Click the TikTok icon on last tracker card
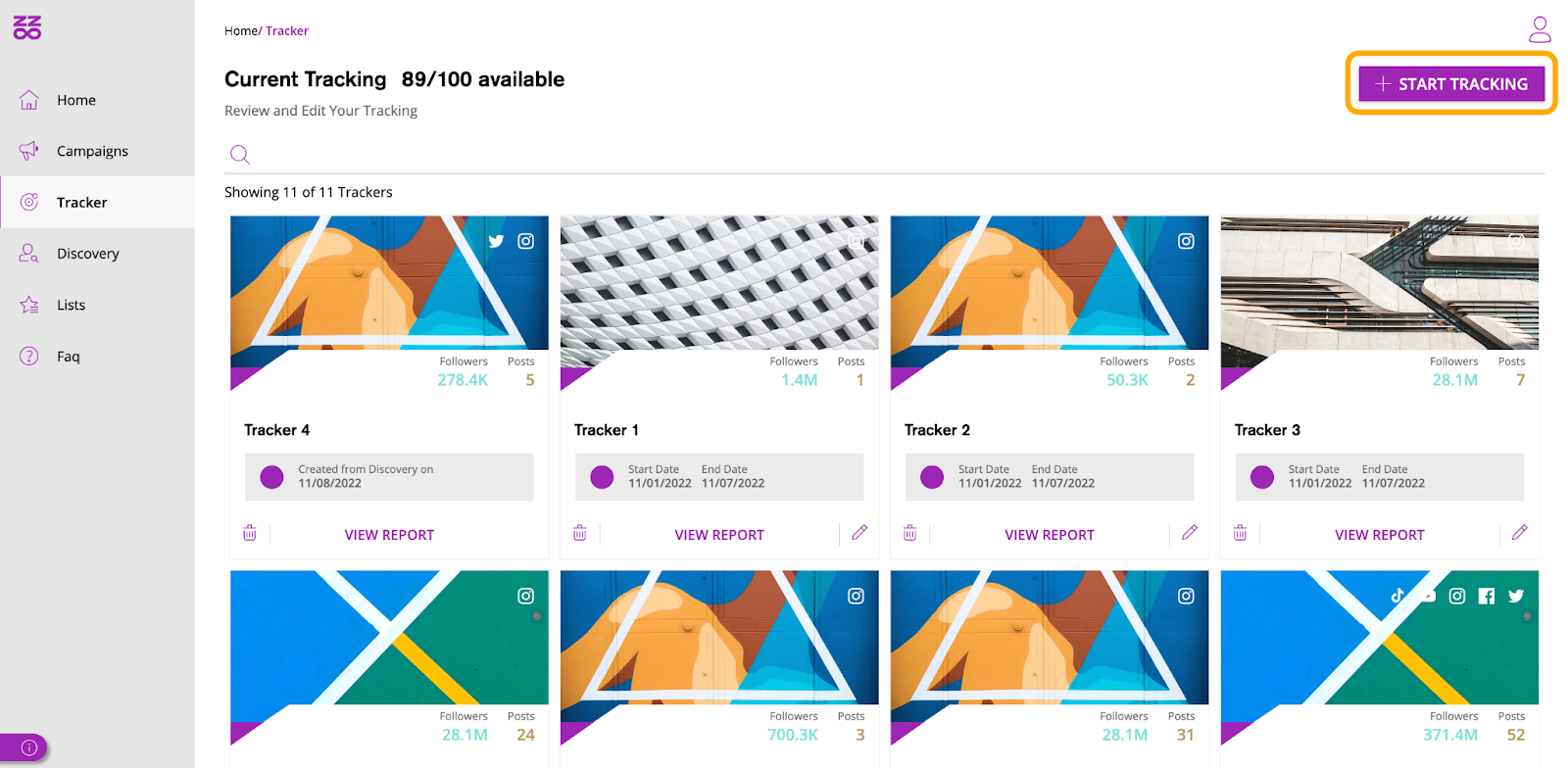Screen dimensions: 1568x768 (x=1397, y=595)
